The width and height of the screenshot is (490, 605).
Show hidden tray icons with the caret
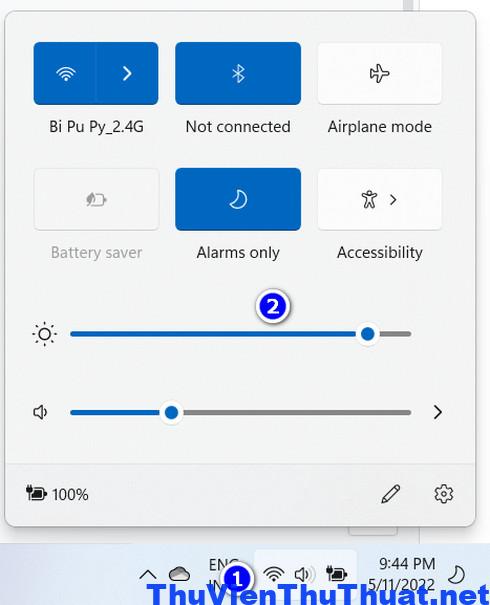pos(148,575)
